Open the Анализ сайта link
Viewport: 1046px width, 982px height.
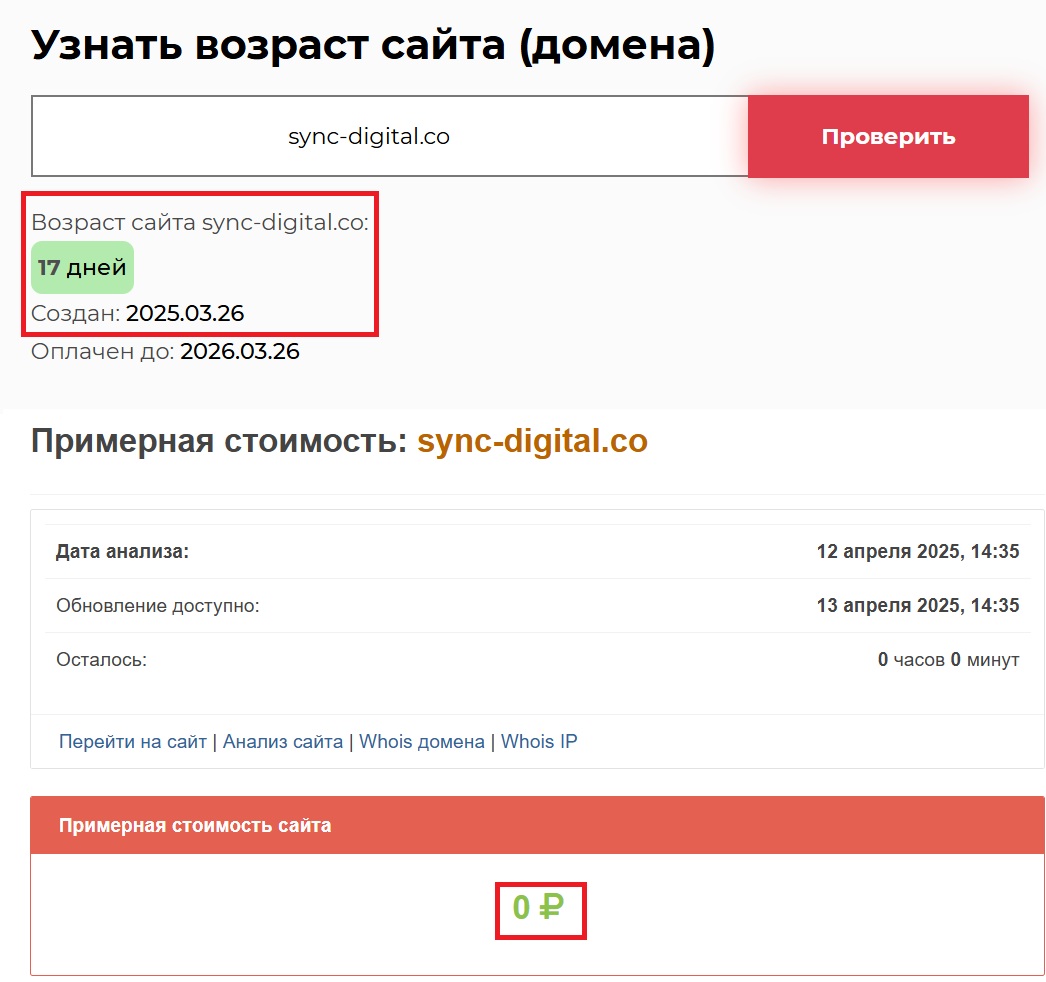point(282,742)
